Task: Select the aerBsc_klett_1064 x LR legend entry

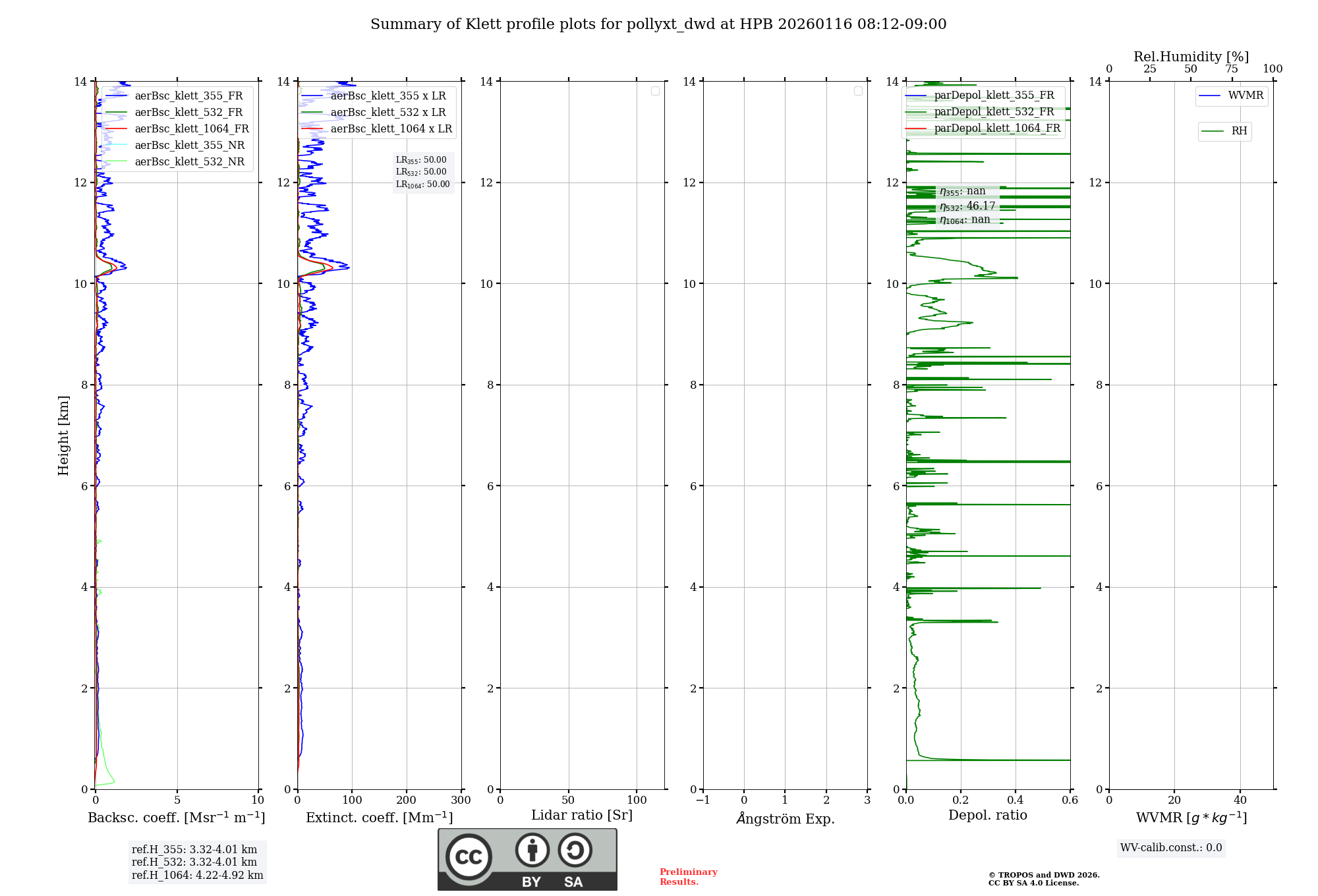Action: point(391,129)
